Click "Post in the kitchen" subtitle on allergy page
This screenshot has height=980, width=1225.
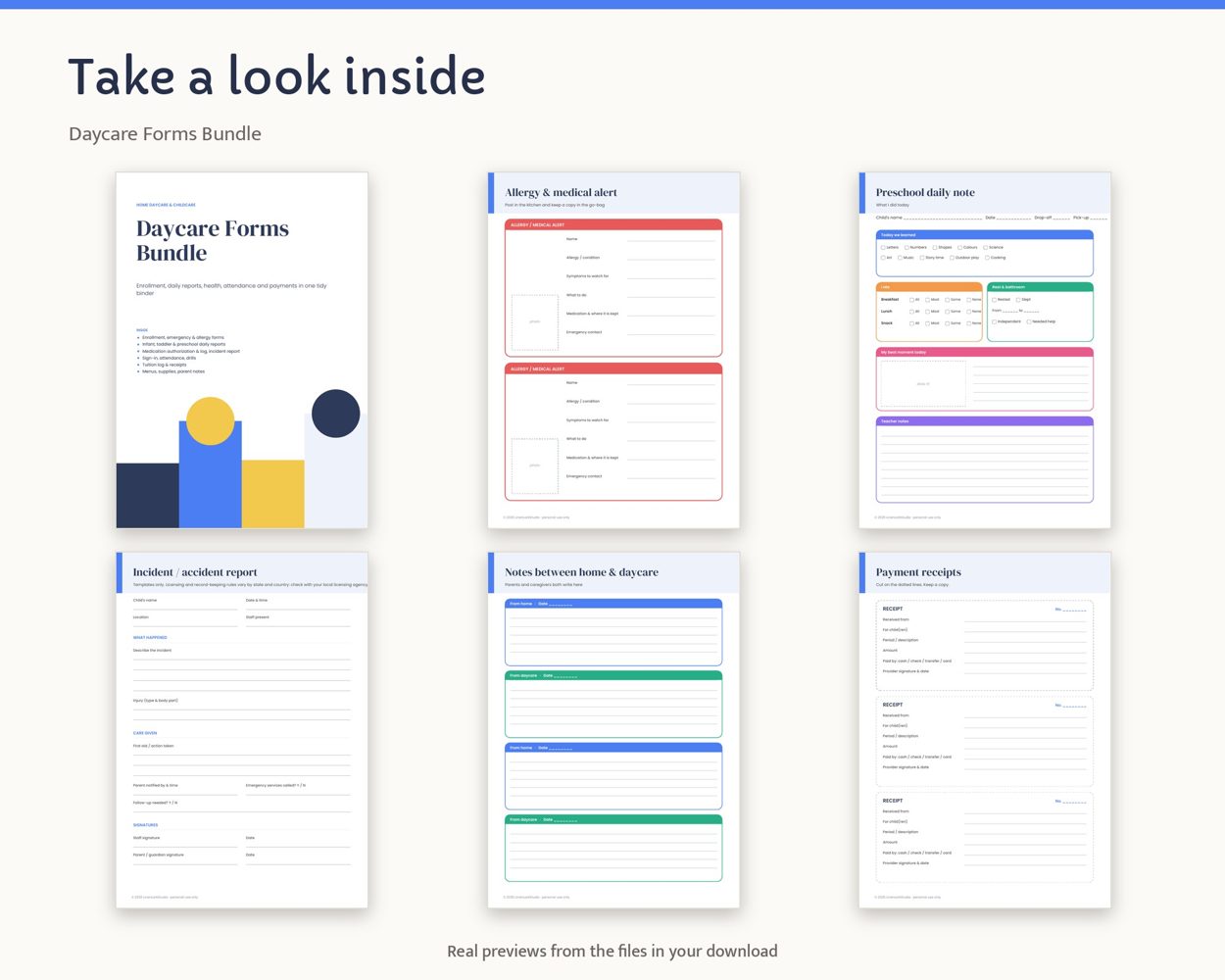pos(555,205)
